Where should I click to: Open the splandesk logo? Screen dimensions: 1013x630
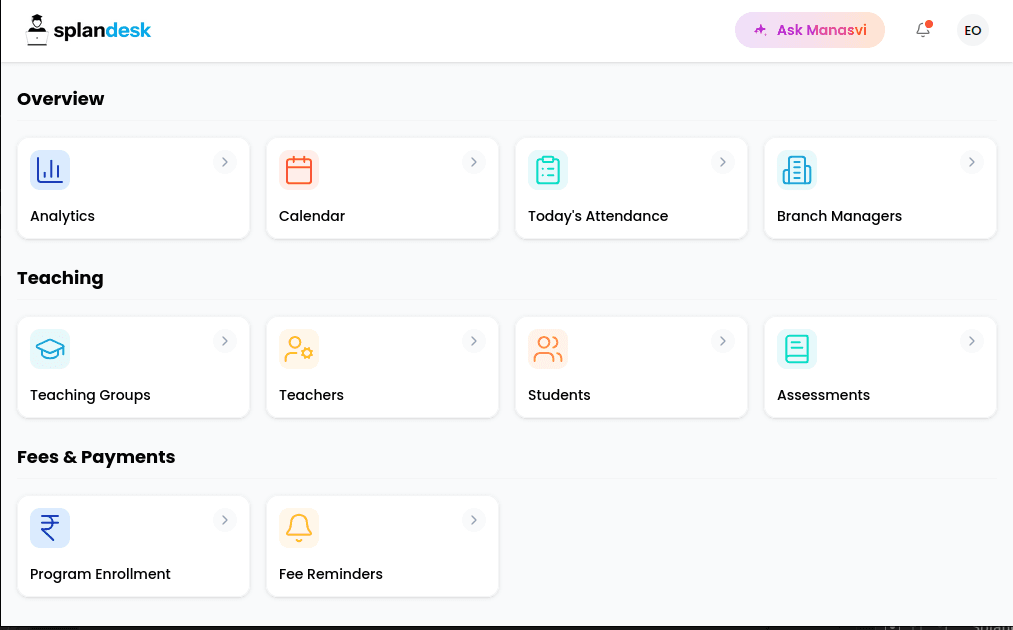88,30
